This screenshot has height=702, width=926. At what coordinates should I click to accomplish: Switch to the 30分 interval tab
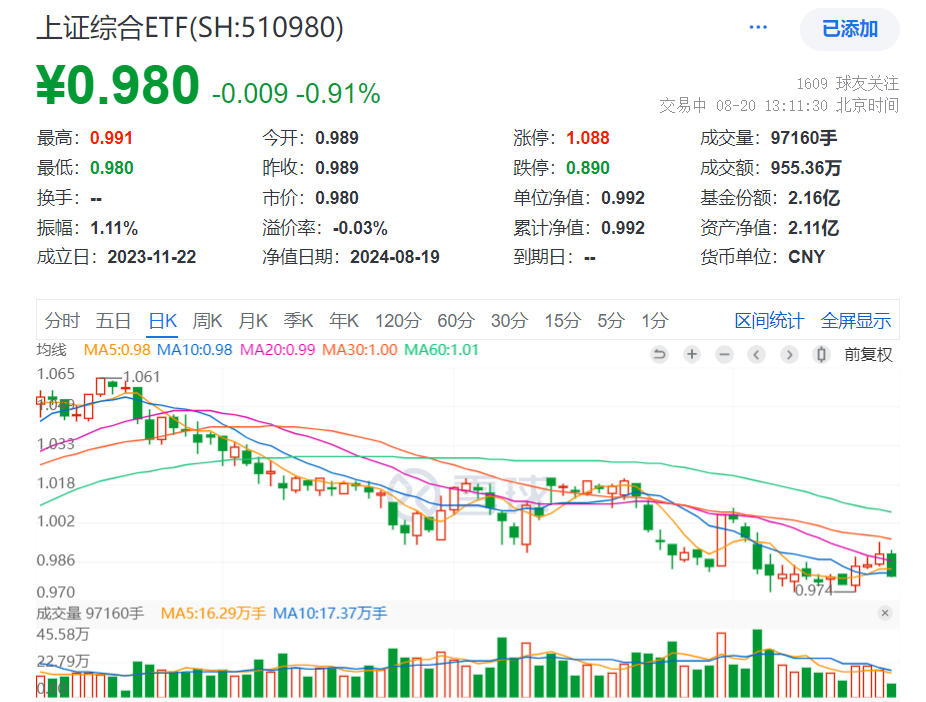509,321
